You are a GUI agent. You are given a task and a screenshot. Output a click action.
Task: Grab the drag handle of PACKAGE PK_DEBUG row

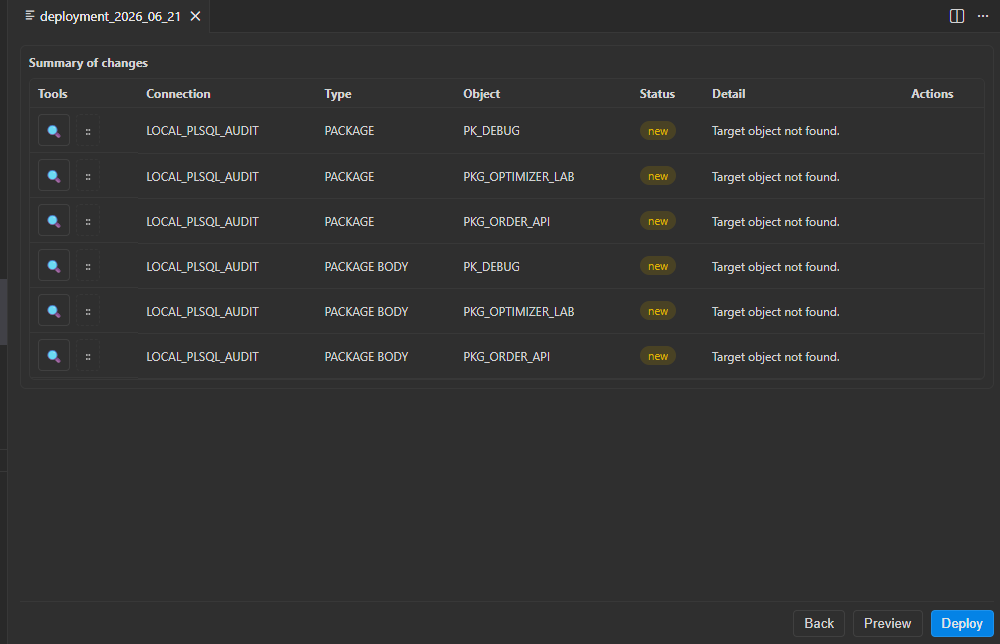coord(88,131)
